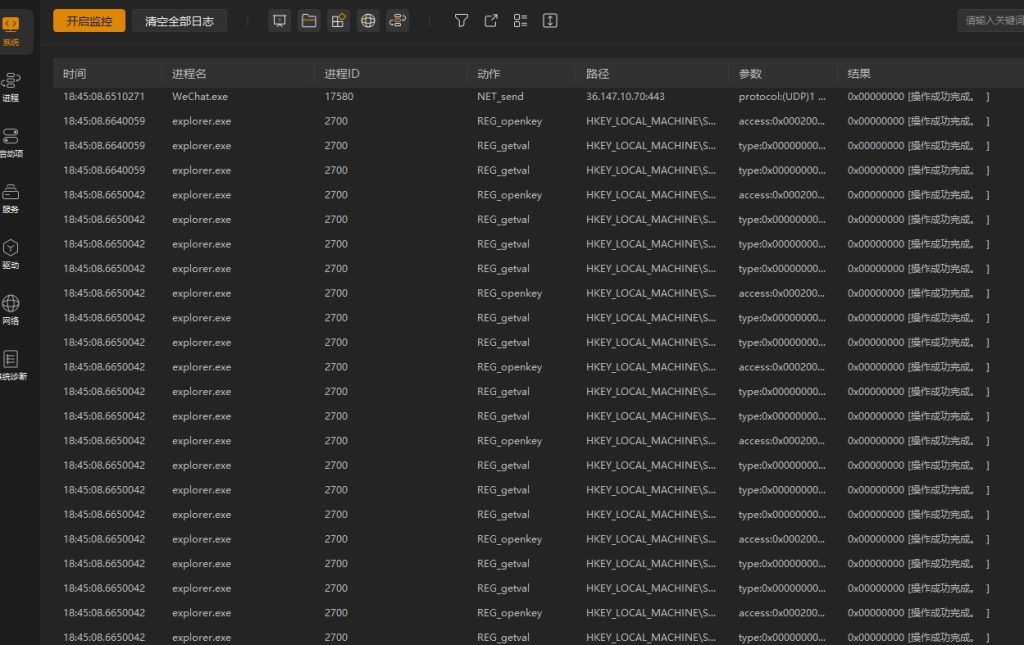Click the 清空全部日志 button
1024x645 pixels.
point(179,21)
